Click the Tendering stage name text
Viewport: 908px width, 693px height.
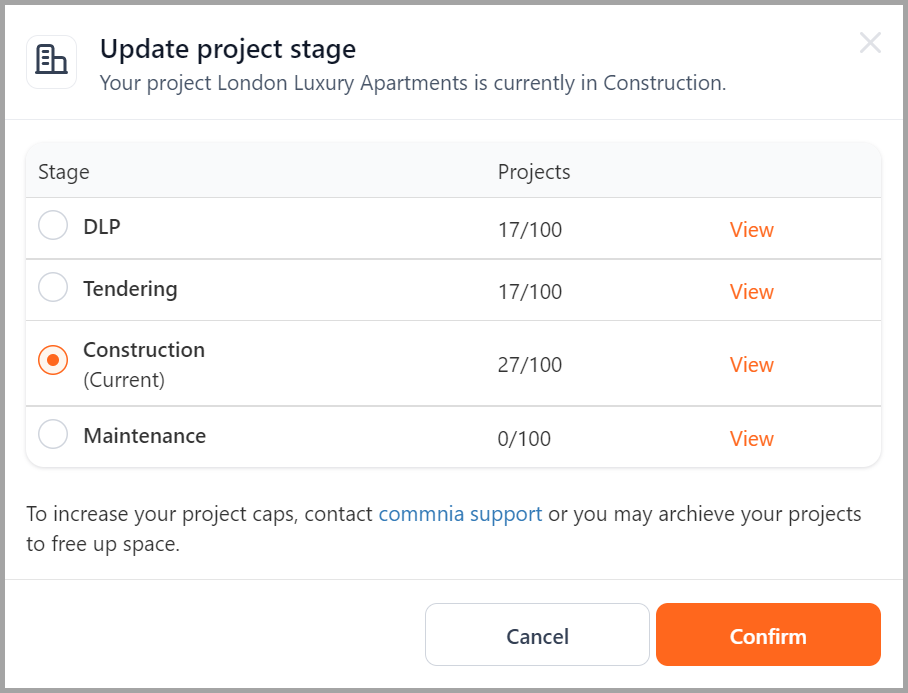(x=130, y=289)
